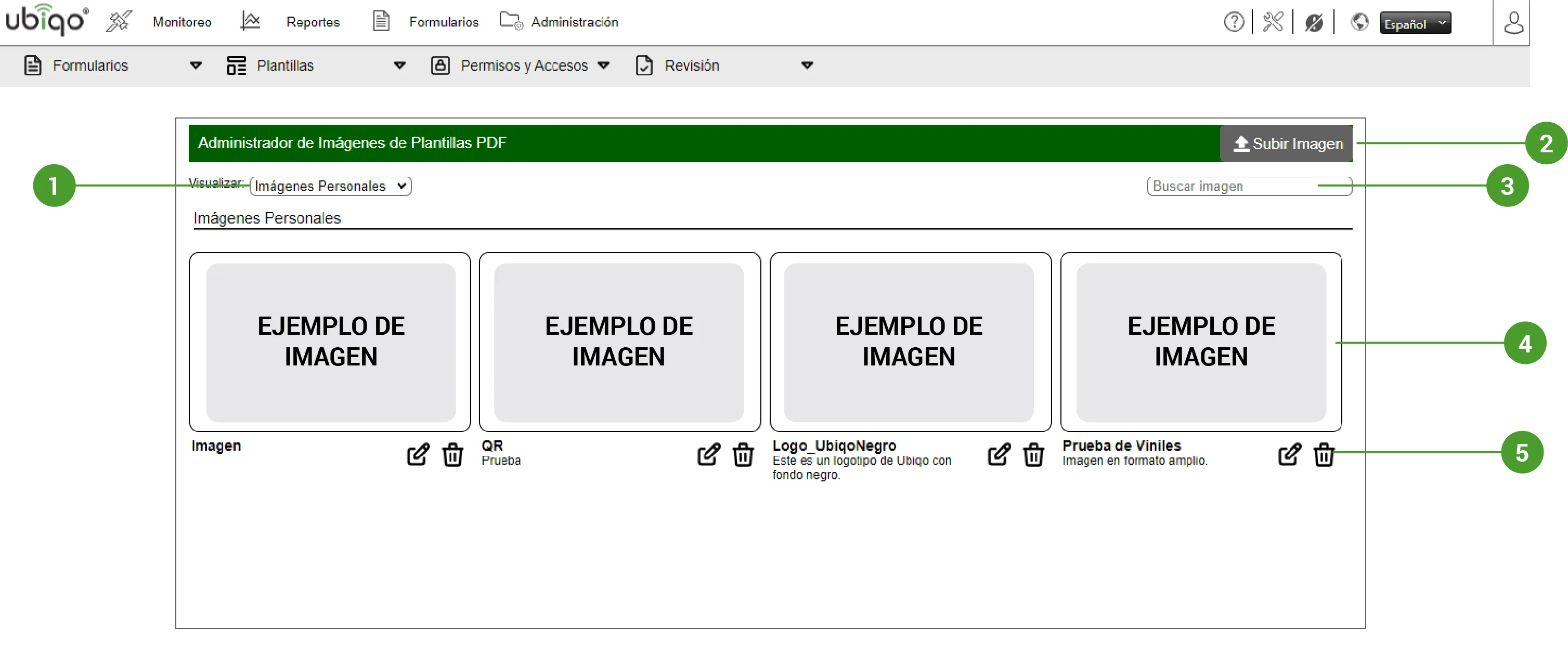Click the Revisión checked document icon
This screenshot has height=668, width=1568.
click(644, 65)
